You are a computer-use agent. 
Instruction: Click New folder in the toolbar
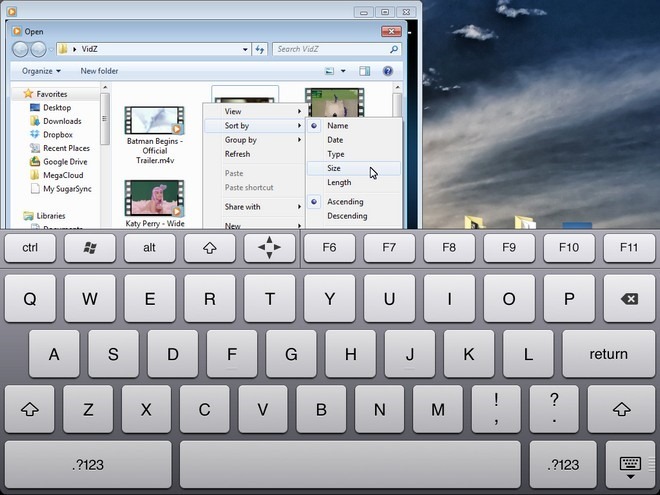click(99, 71)
